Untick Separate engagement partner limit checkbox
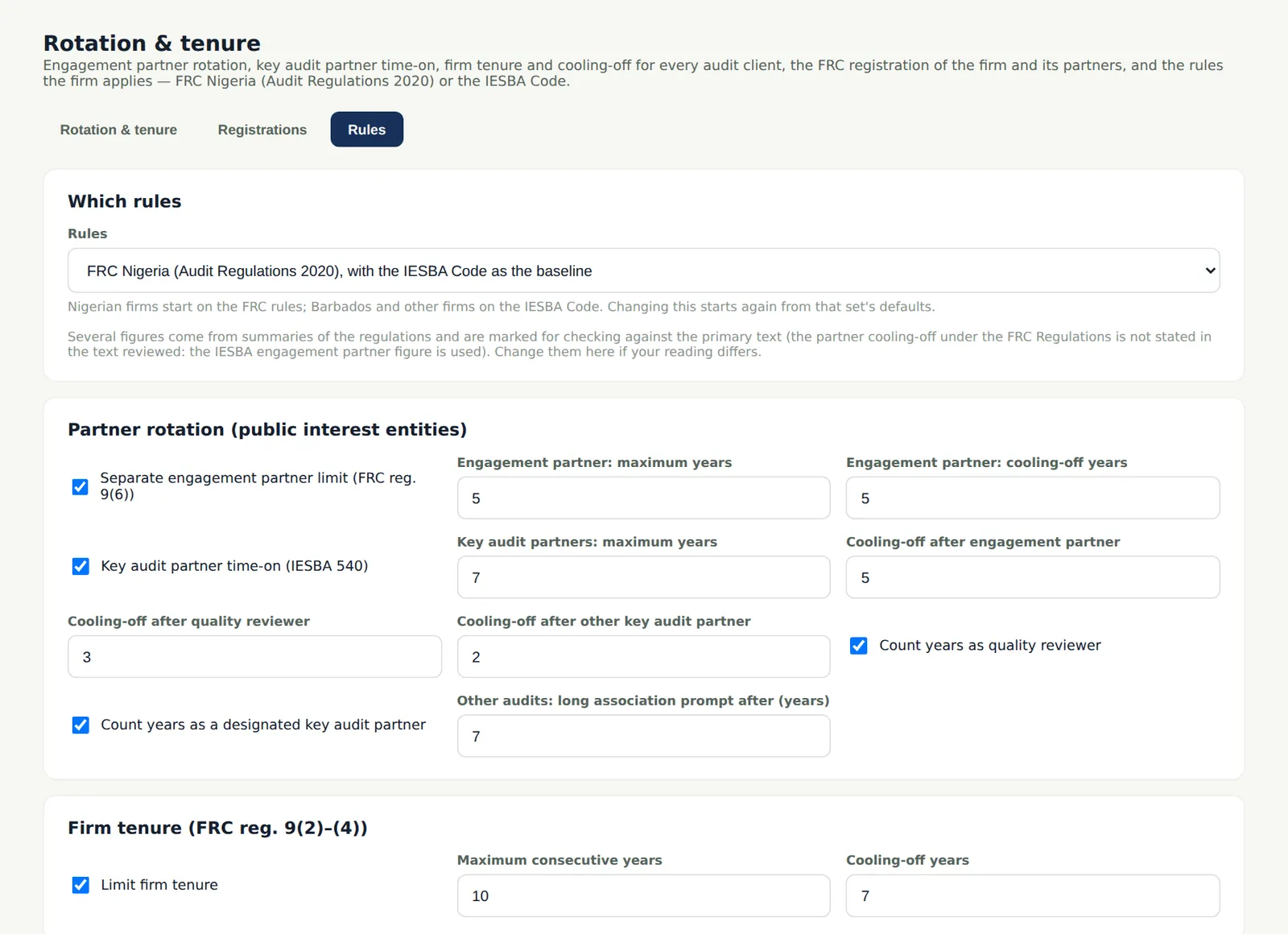 point(80,486)
